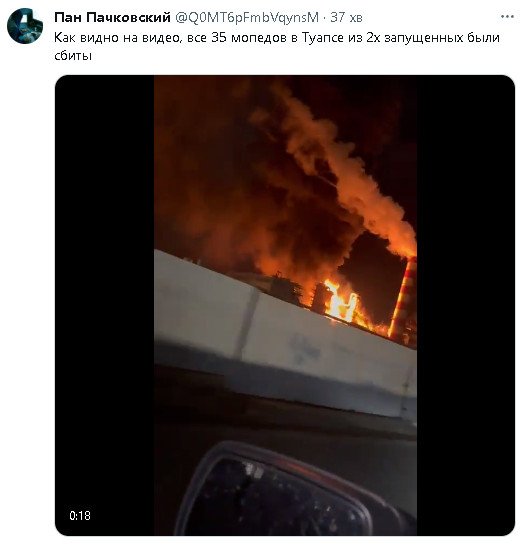Click the word мопедов in the tweet
The width and height of the screenshot is (525, 547).
click(259, 38)
